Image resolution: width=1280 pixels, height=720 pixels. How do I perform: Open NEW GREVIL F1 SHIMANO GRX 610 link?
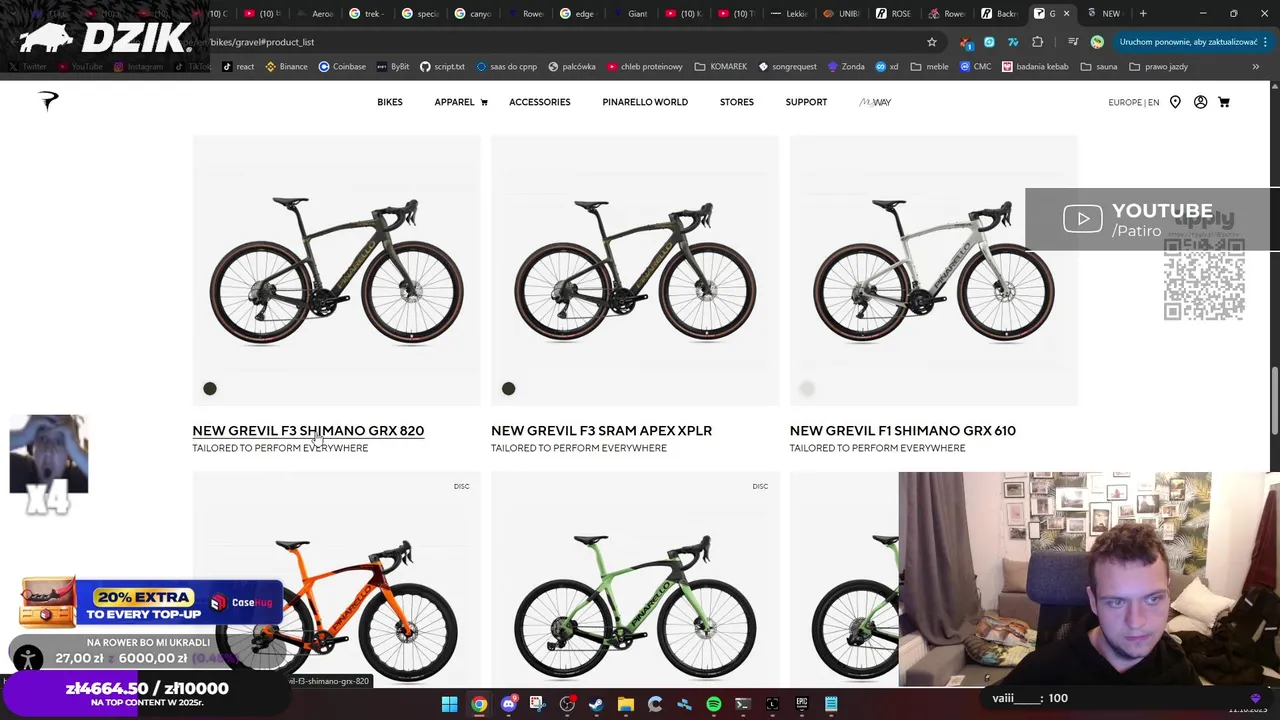point(902,431)
